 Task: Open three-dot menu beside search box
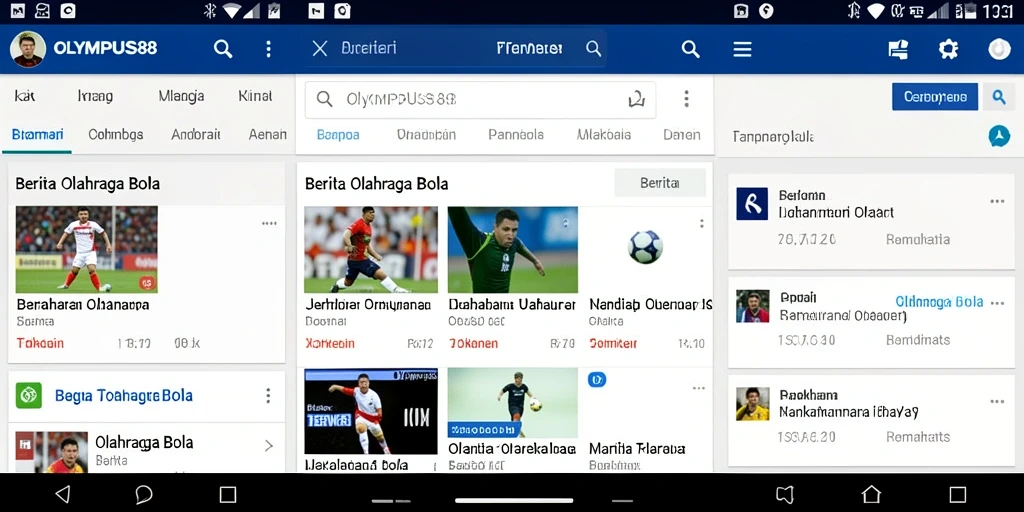(686, 99)
